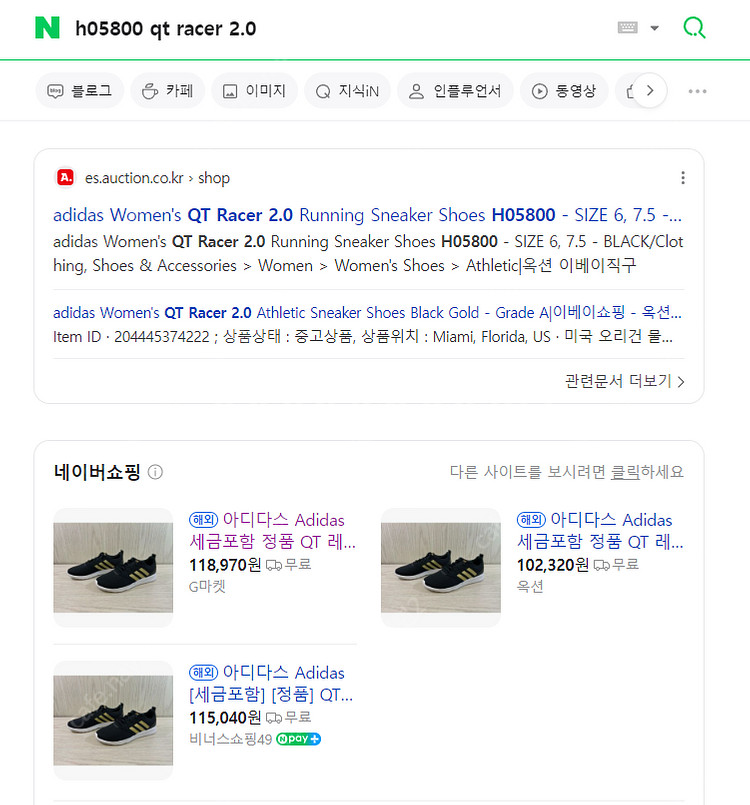Click the delivery truck icon beside 115,040원
Image resolution: width=750 pixels, height=805 pixels.
click(274, 718)
